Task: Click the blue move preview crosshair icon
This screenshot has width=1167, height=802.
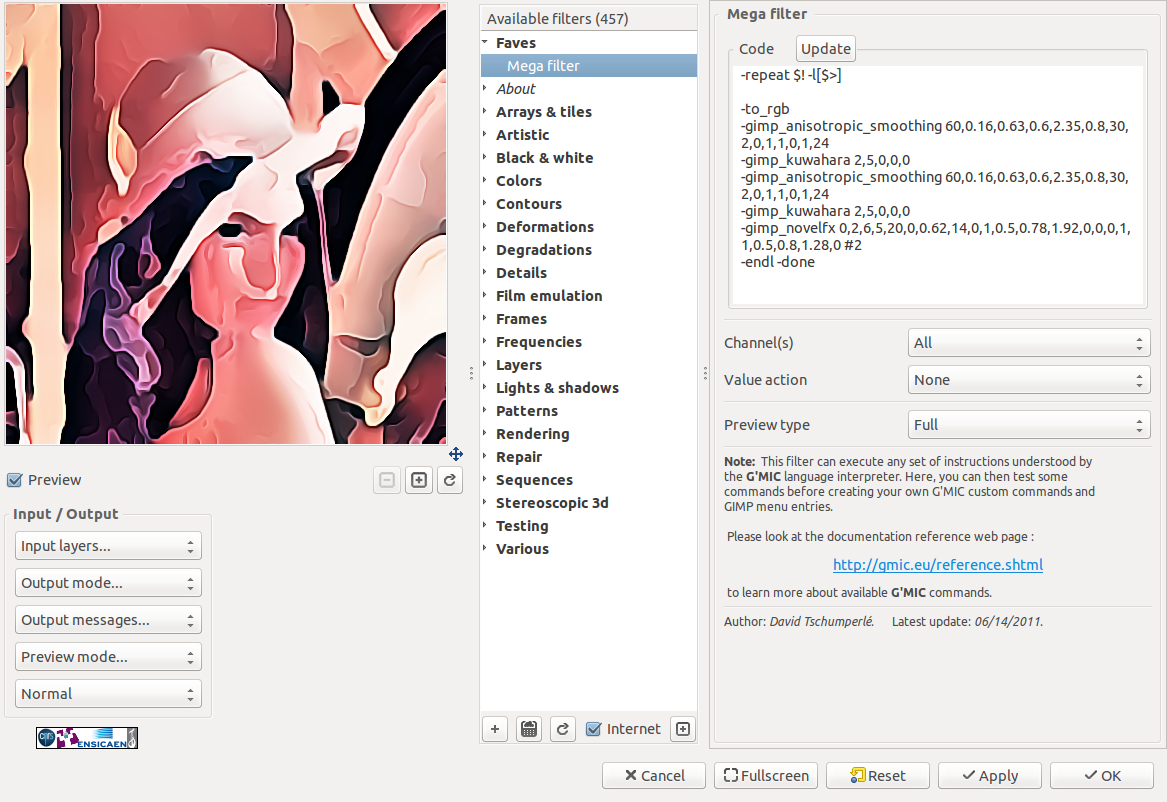Action: click(455, 454)
